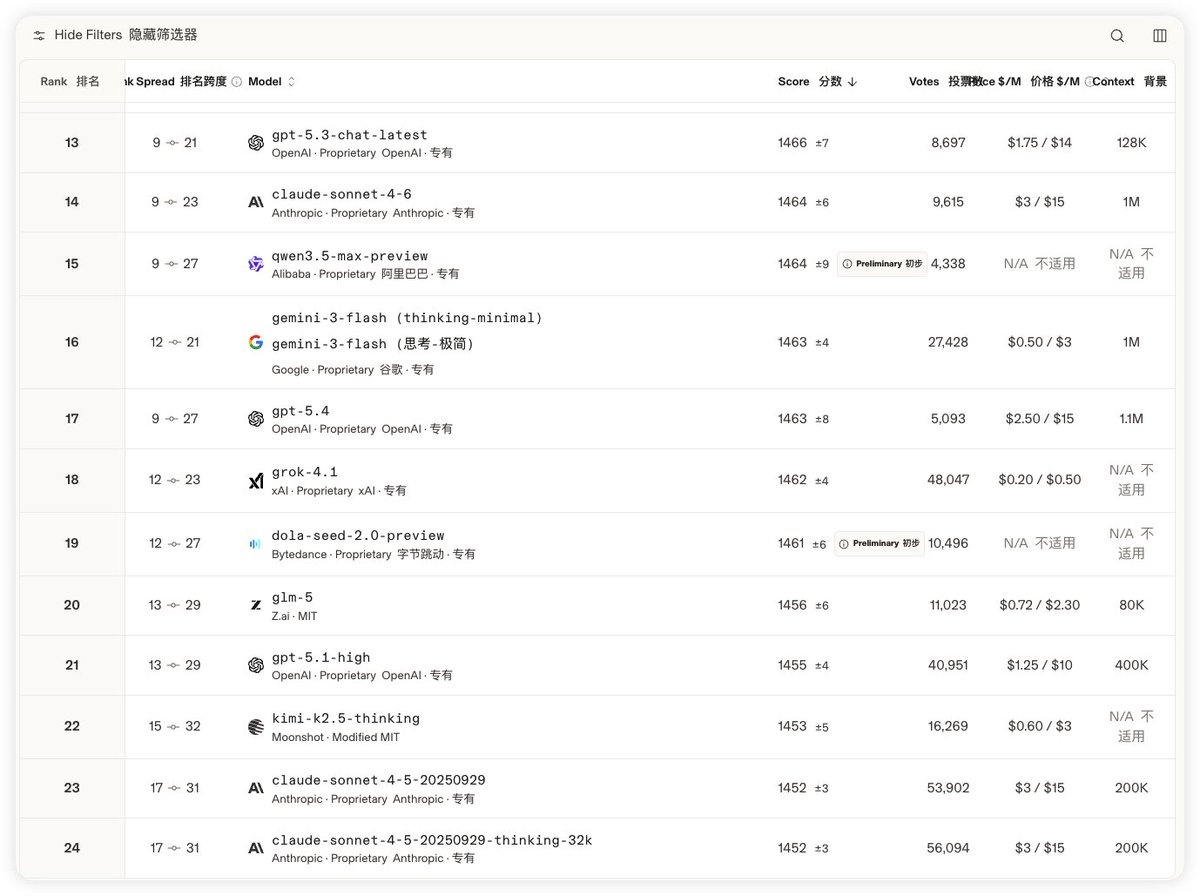Click the Hide Filters sliders icon
Viewport: 1200px width, 896px height.
[39, 36]
